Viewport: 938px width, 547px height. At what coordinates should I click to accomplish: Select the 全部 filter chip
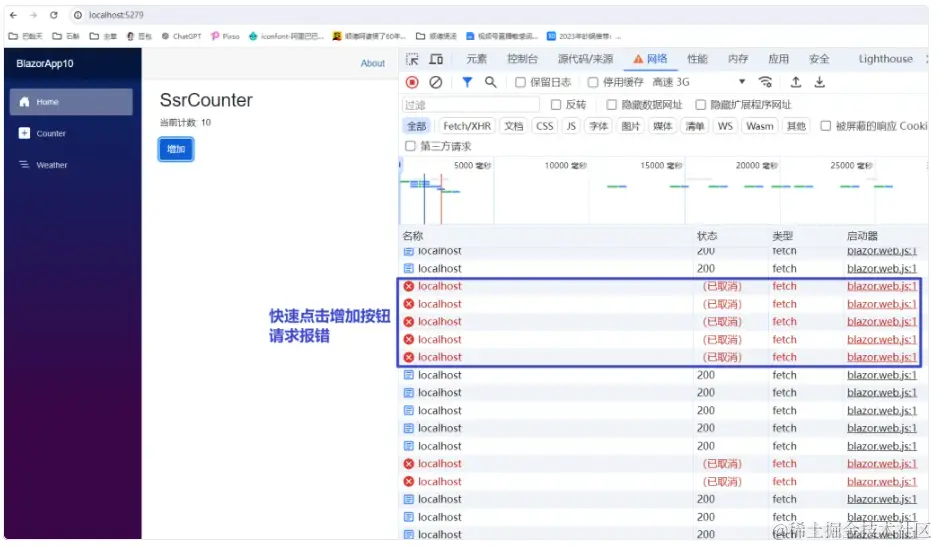point(417,126)
